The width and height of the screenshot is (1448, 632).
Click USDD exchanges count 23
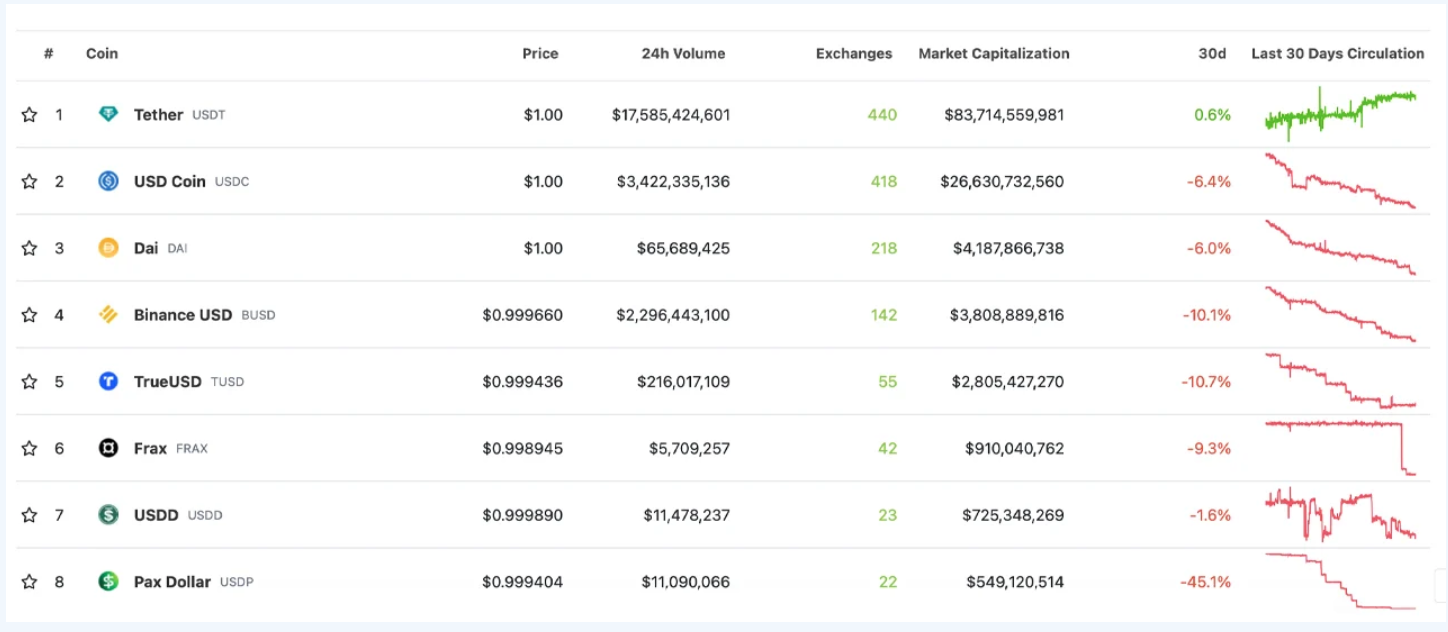887,515
